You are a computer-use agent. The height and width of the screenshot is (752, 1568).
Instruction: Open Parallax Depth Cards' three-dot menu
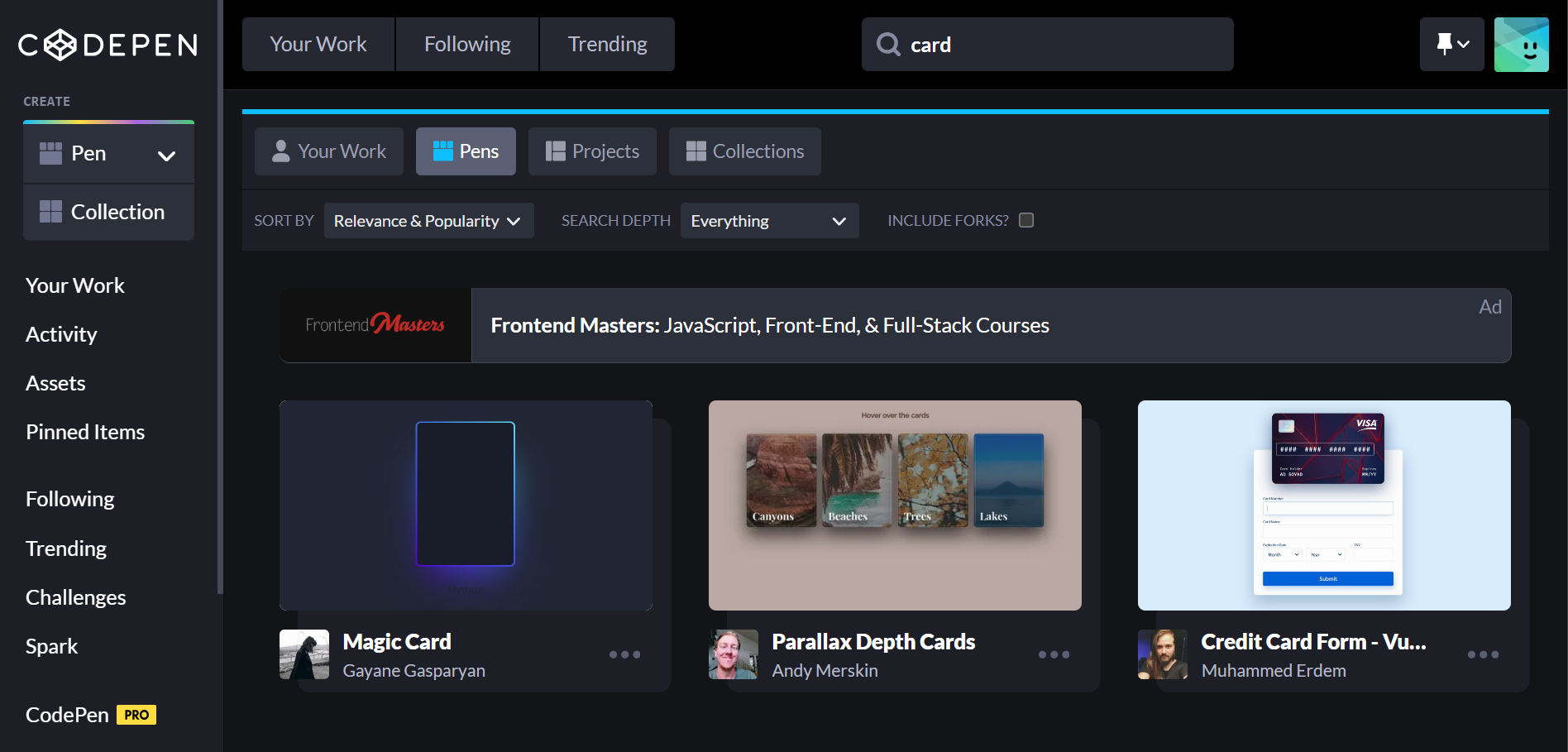[1054, 654]
